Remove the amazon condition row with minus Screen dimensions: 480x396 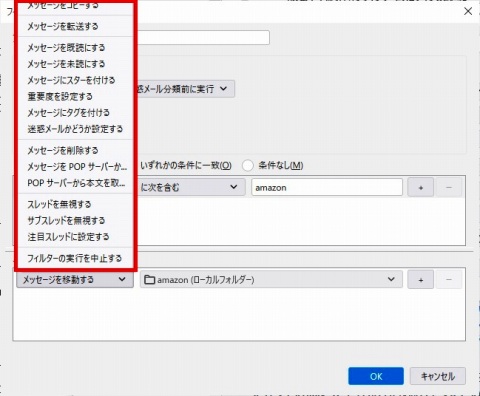click(449, 187)
